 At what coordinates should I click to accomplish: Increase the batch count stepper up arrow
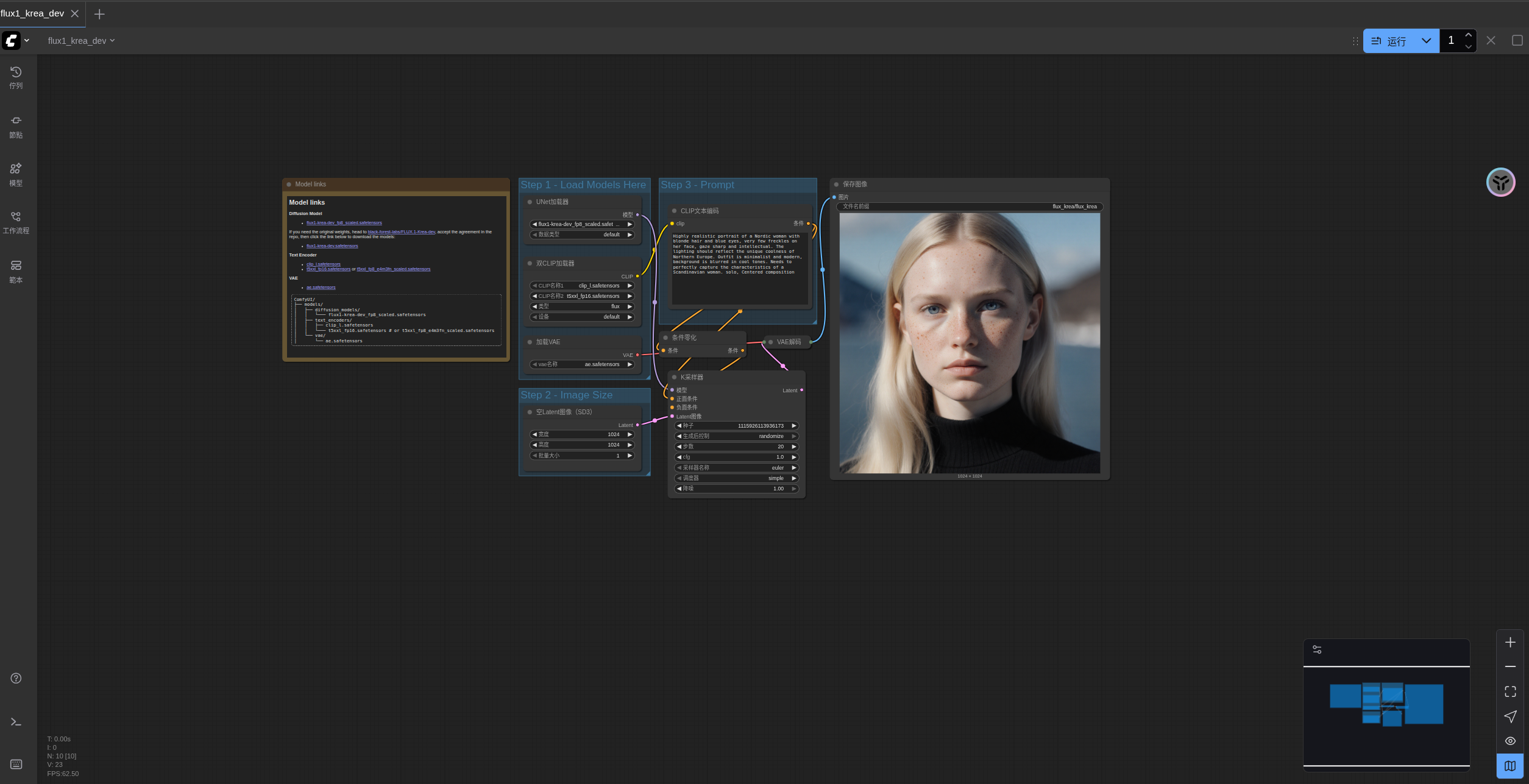(1468, 35)
